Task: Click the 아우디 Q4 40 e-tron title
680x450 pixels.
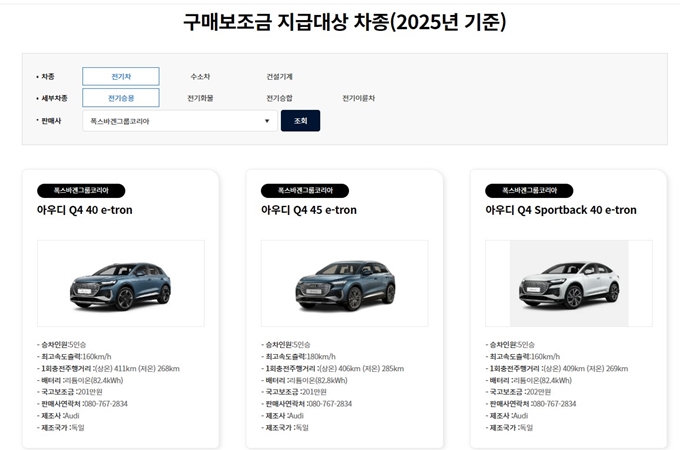Action: (85, 210)
